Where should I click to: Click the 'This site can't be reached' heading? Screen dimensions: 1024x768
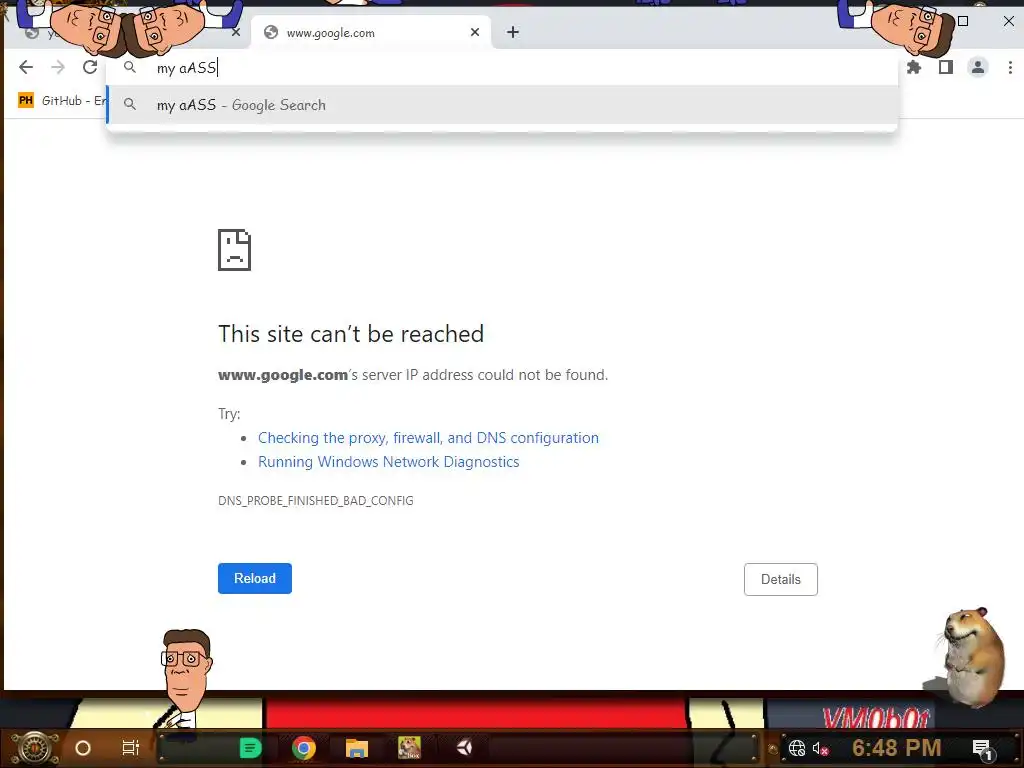pos(351,334)
